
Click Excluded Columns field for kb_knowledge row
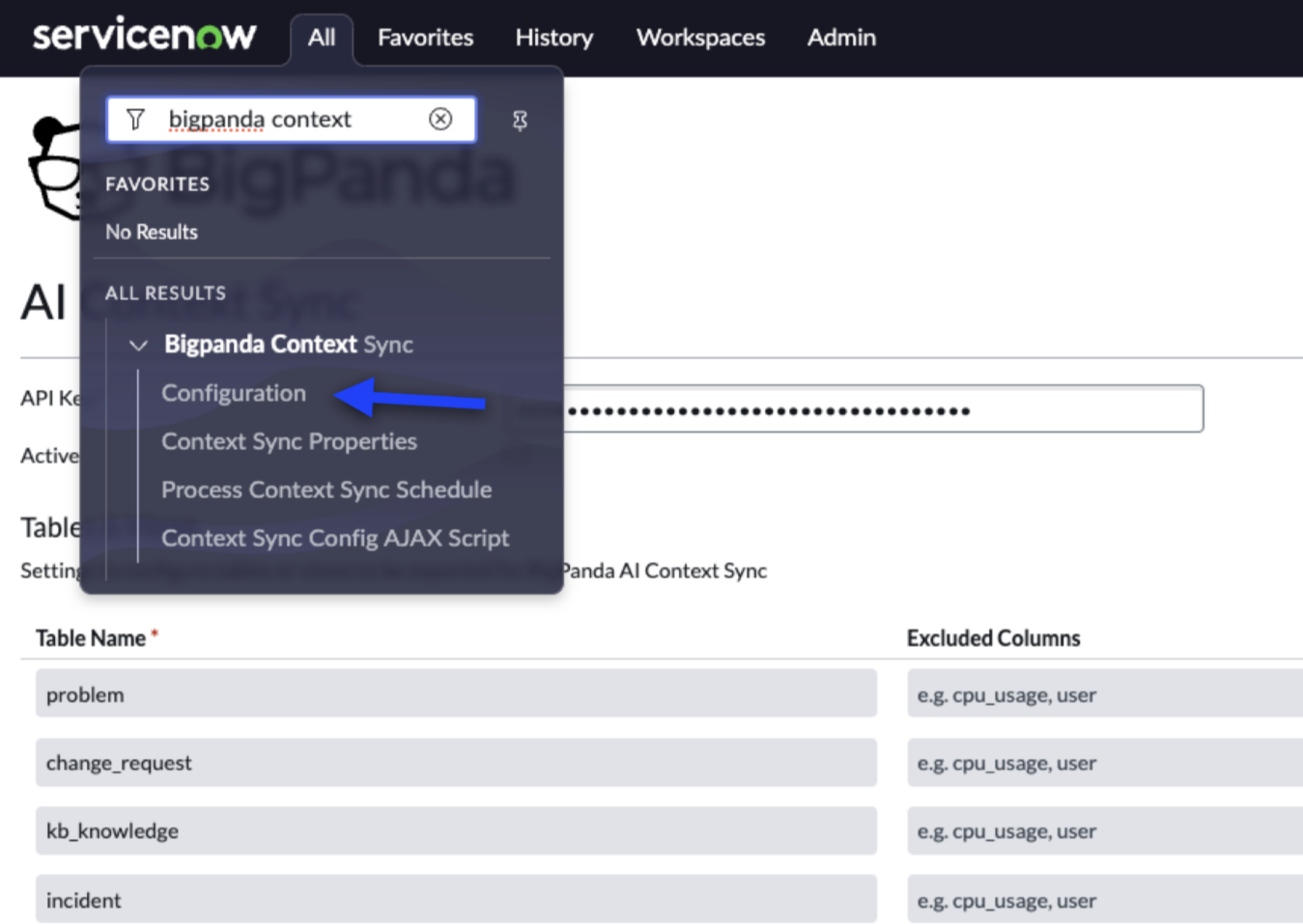point(1103,831)
